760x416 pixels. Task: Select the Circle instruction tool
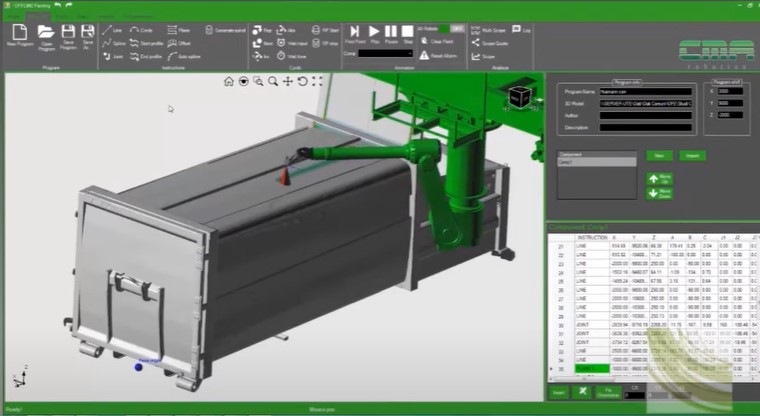tap(140, 31)
